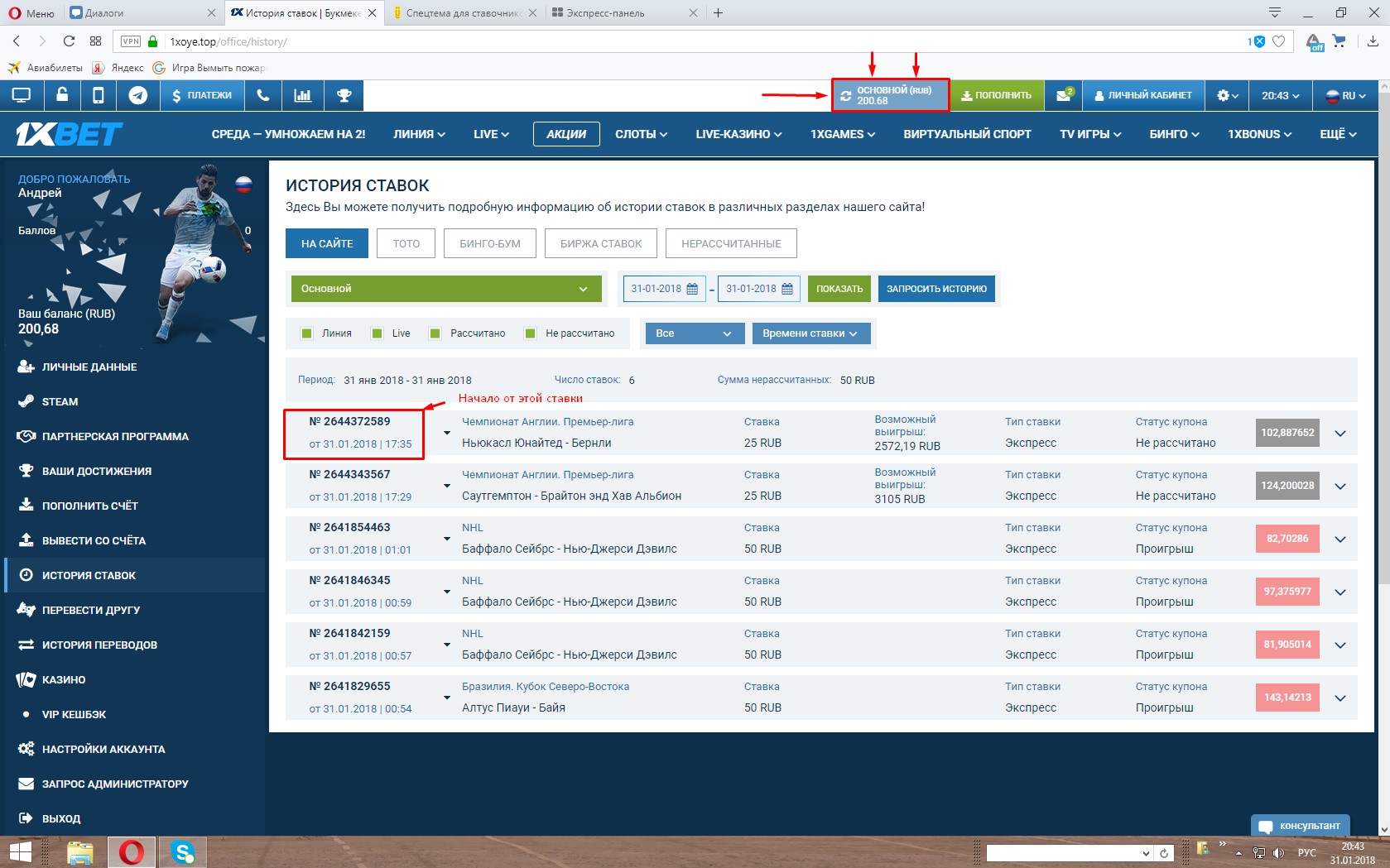The width and height of the screenshot is (1390, 868).
Task: Click the trophy icon in top toolbar
Action: point(344,96)
